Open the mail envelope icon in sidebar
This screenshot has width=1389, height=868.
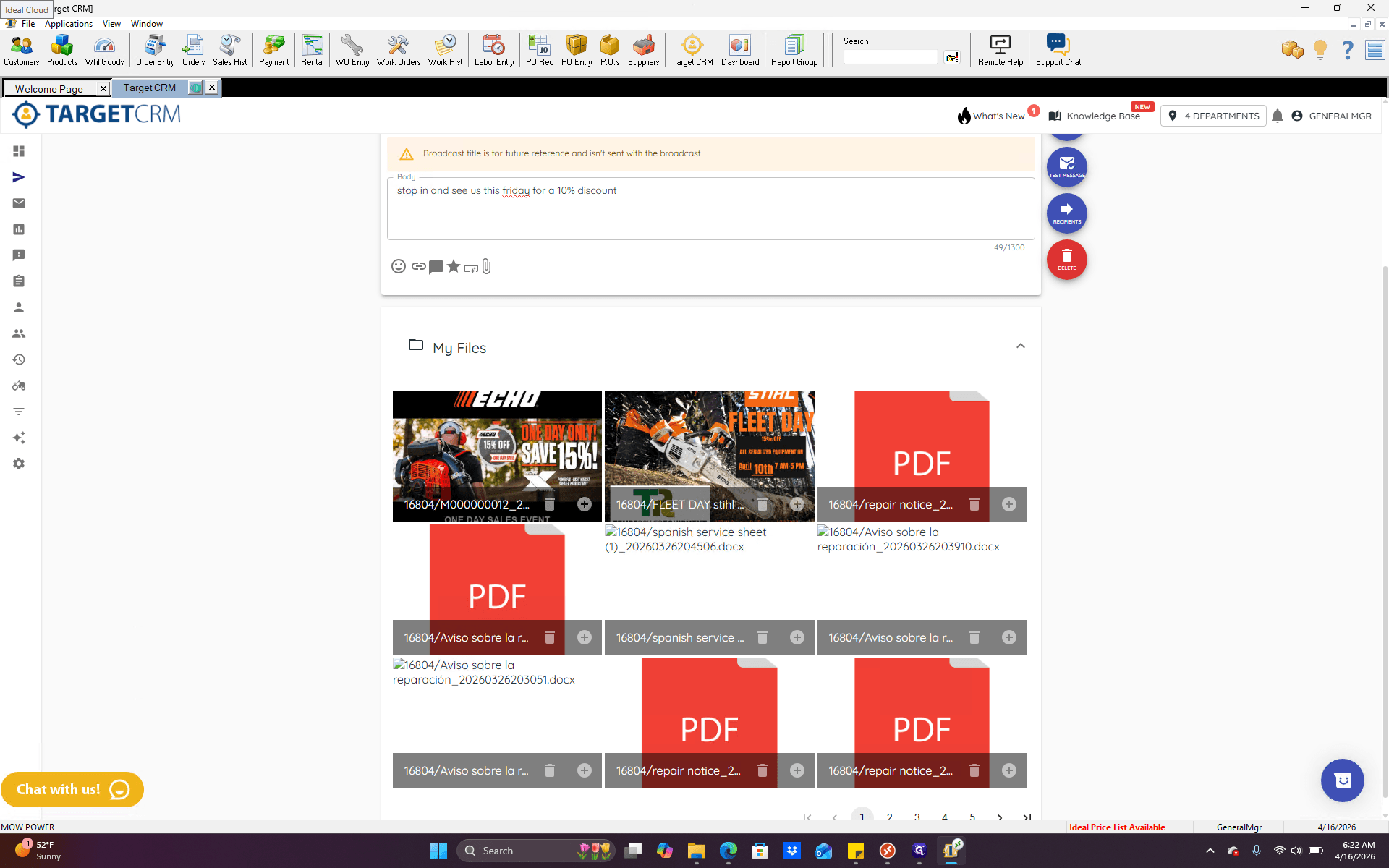click(19, 203)
